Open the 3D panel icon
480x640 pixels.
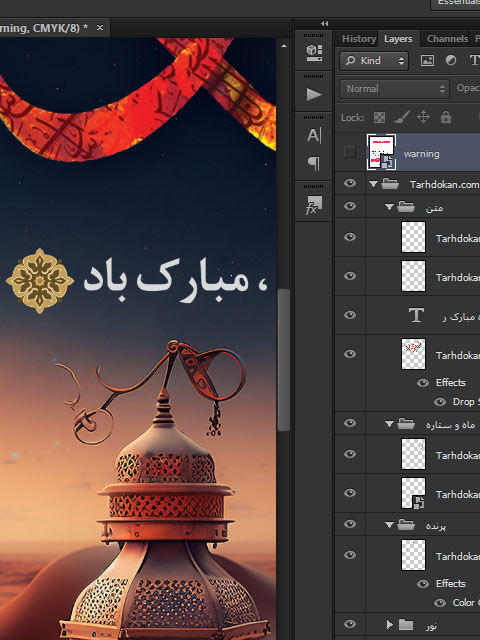(314, 53)
